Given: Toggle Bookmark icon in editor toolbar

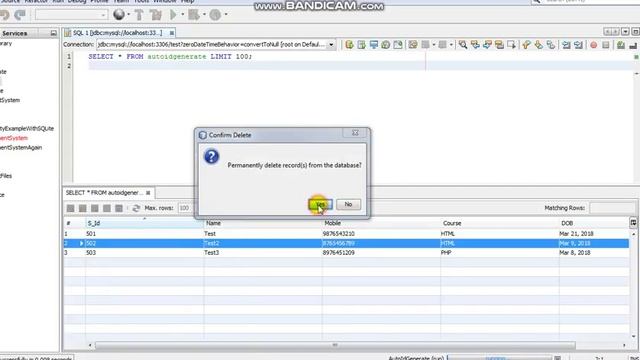Looking at the screenshot, I should pos(551,44).
